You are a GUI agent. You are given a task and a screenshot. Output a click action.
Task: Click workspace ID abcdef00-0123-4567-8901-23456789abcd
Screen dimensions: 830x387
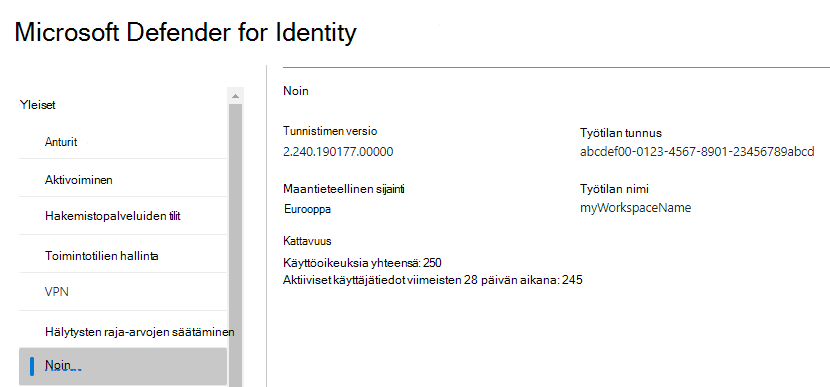(x=697, y=152)
